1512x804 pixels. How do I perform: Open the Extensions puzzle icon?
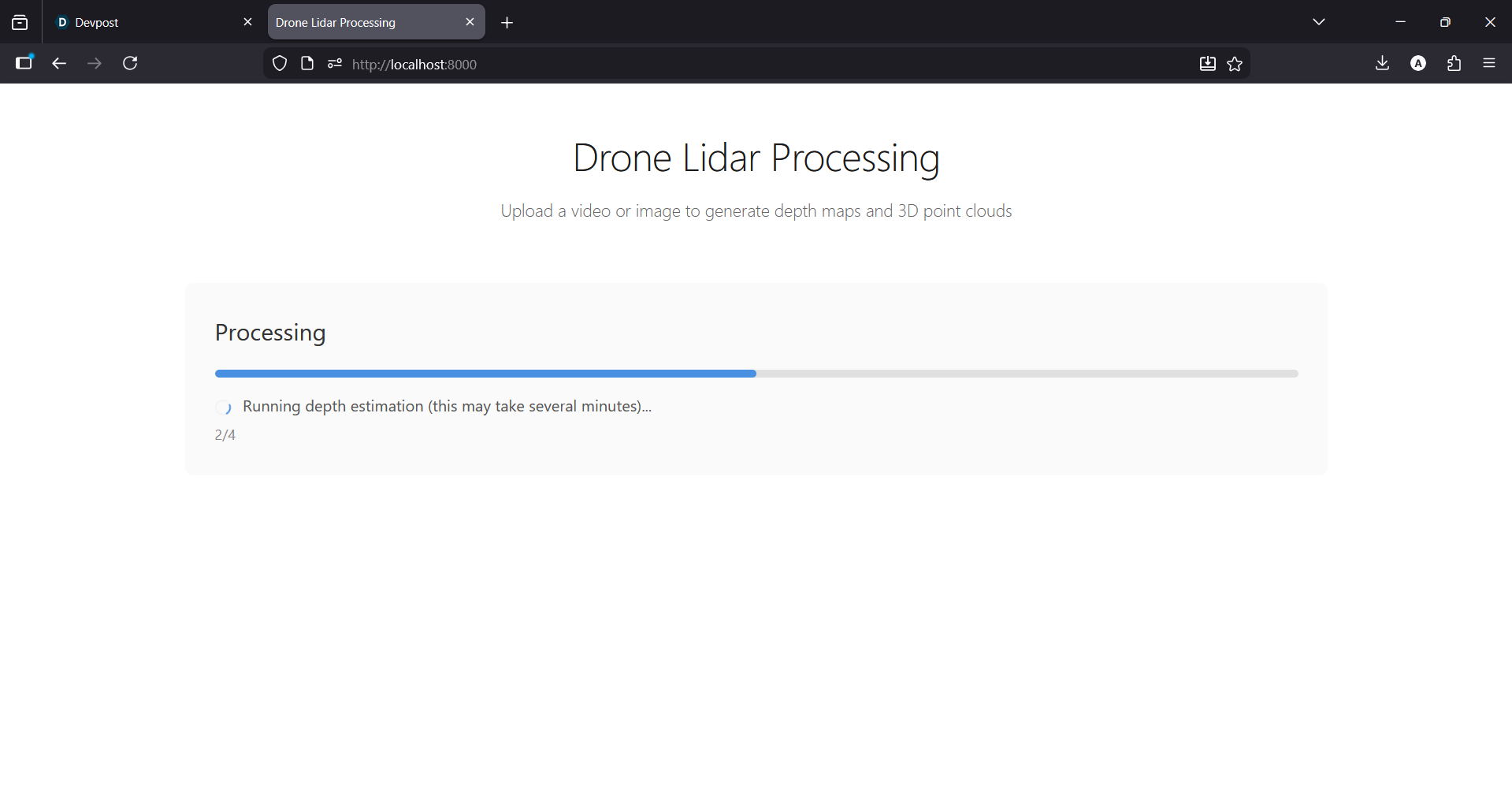pyautogui.click(x=1454, y=63)
